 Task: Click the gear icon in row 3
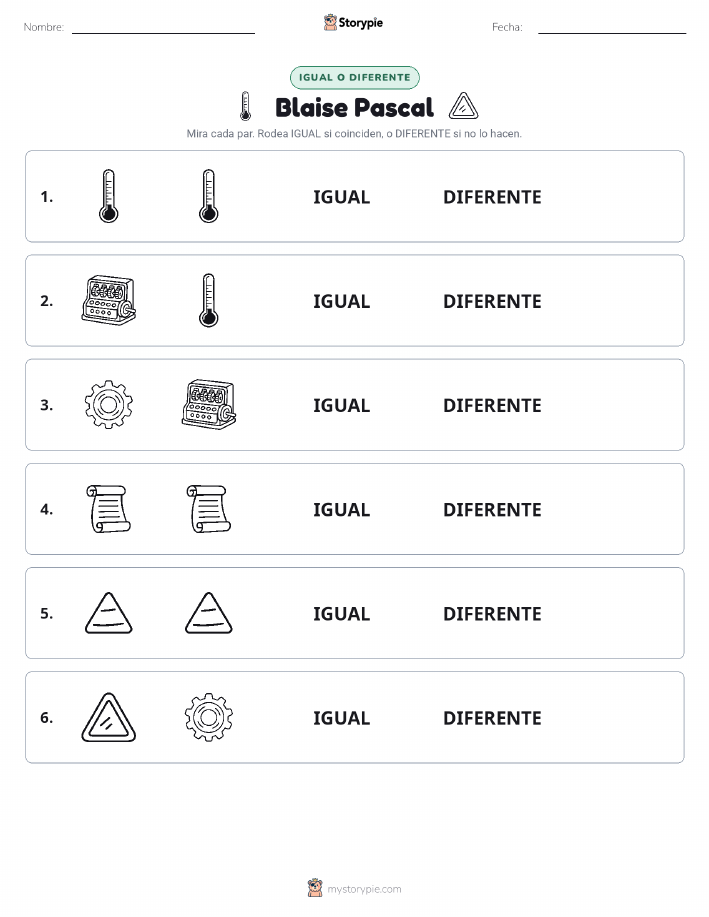point(109,405)
